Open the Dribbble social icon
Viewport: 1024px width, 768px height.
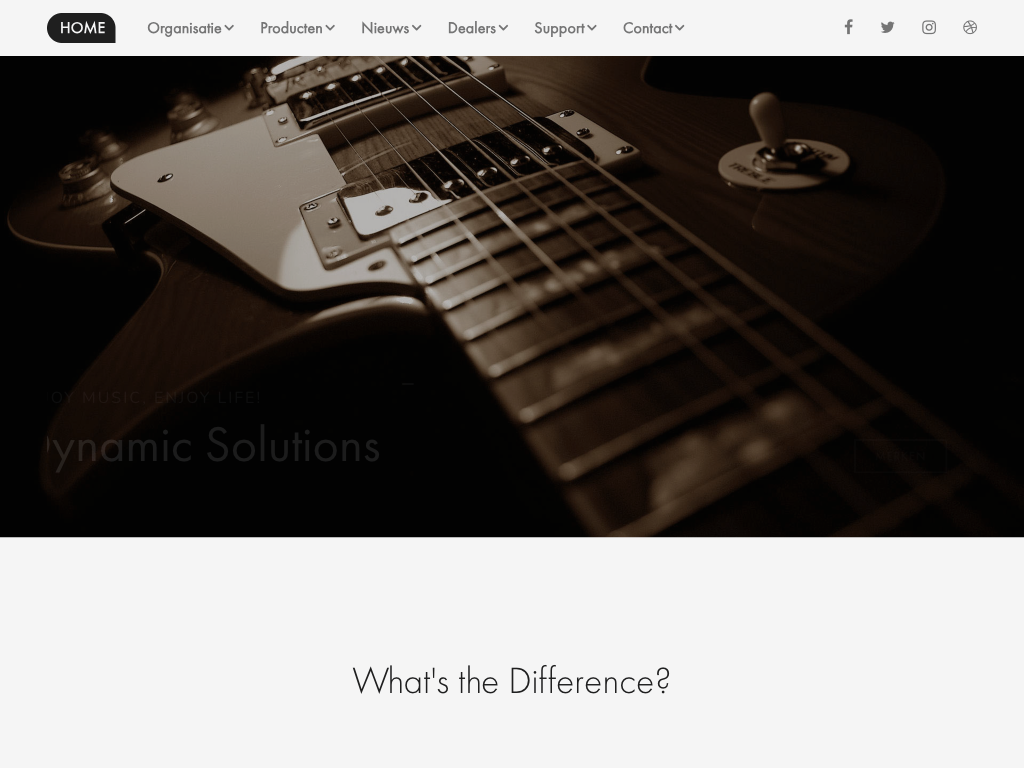(970, 27)
